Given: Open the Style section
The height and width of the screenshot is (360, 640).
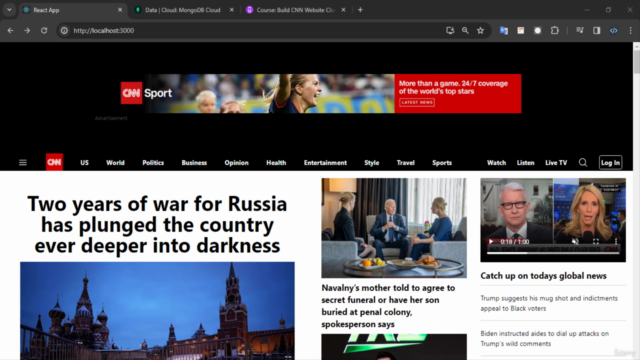Looking at the screenshot, I should click(x=371, y=162).
